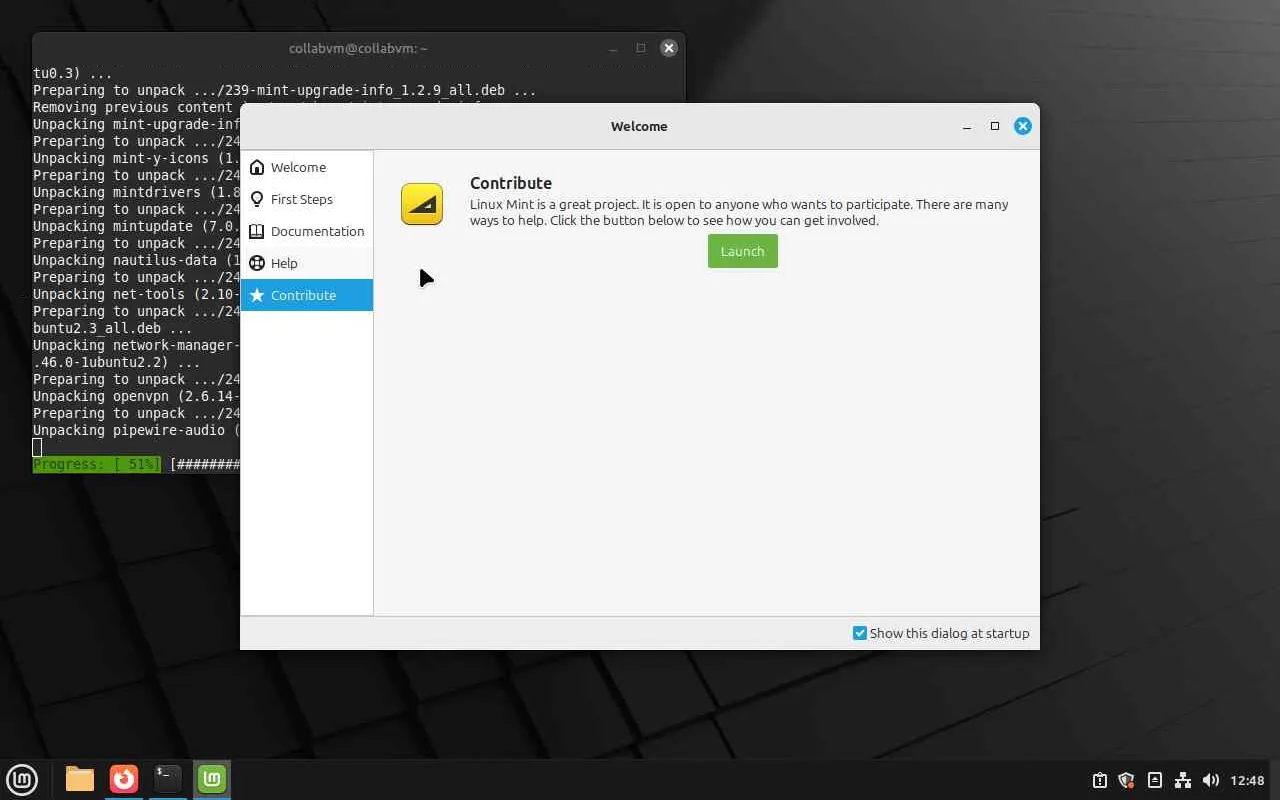Open the Linux Mint start menu
Viewport: 1280px width, 800px height.
tap(22, 779)
